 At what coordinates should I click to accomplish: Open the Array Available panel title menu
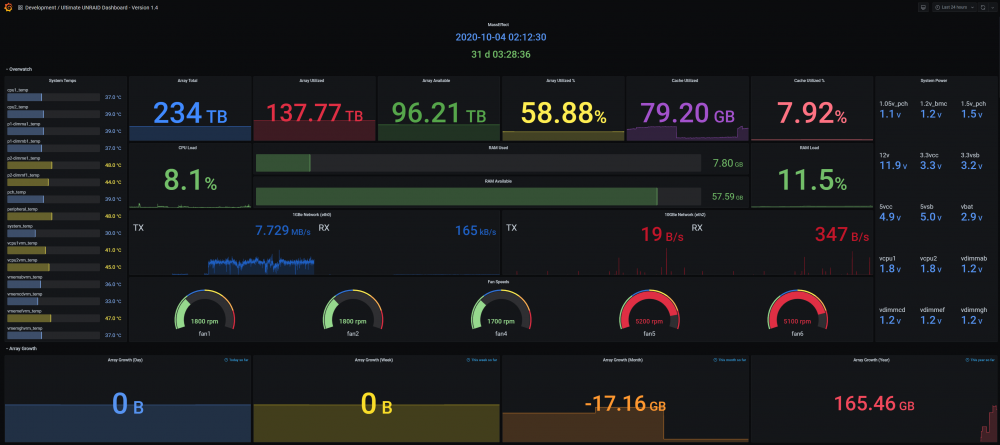[x=438, y=81]
